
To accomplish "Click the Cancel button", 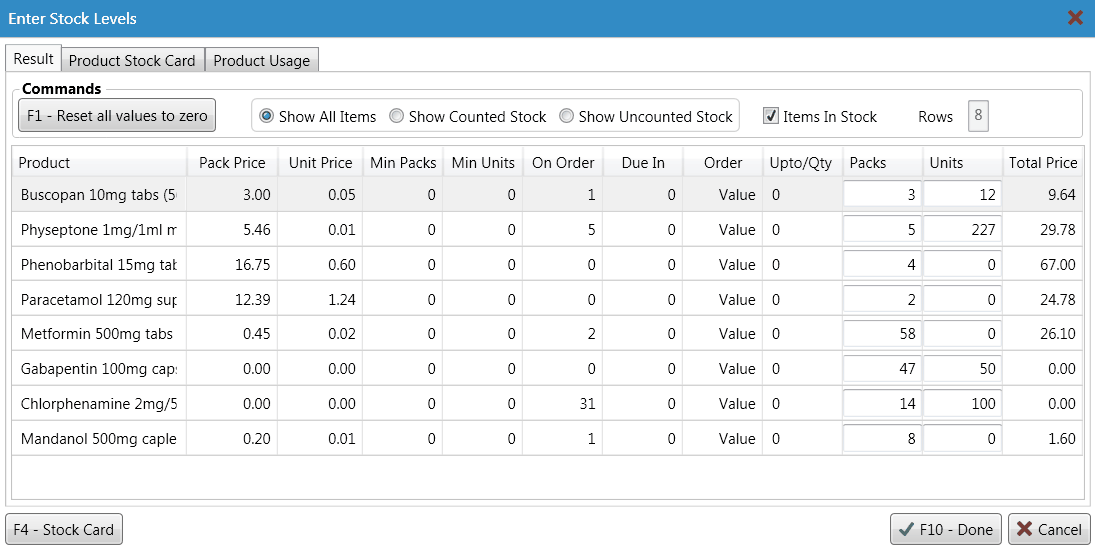I will pos(1050,529).
